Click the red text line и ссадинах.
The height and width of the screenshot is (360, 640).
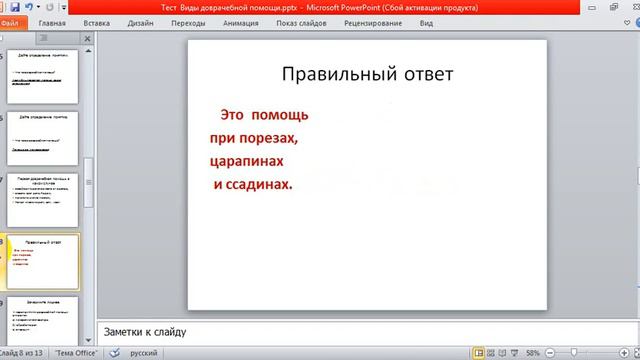click(253, 184)
